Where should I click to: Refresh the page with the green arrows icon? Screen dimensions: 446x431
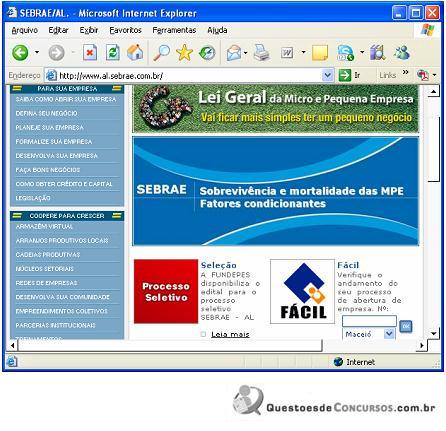click(x=113, y=53)
